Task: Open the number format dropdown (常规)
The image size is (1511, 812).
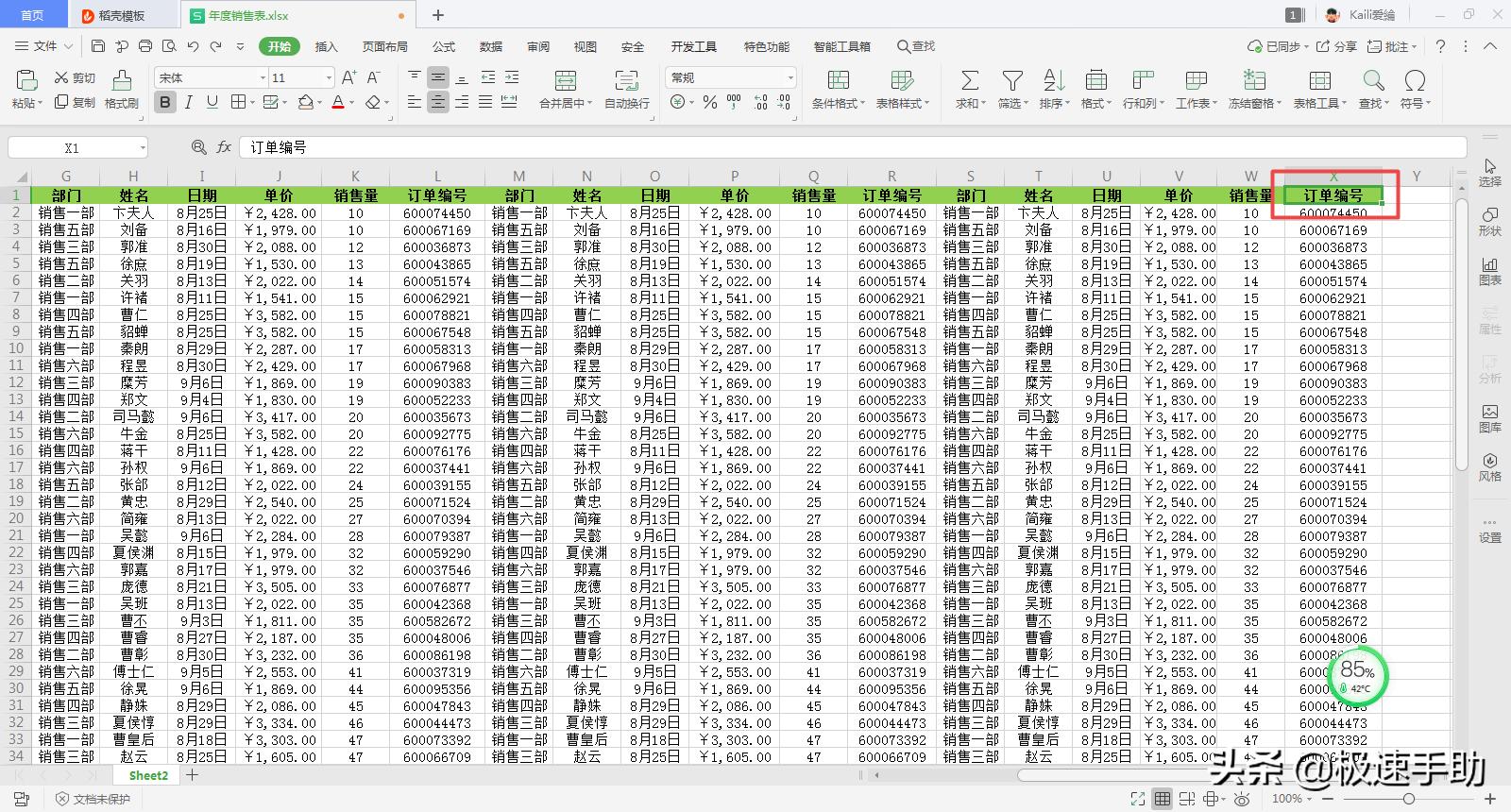Action: coord(790,77)
